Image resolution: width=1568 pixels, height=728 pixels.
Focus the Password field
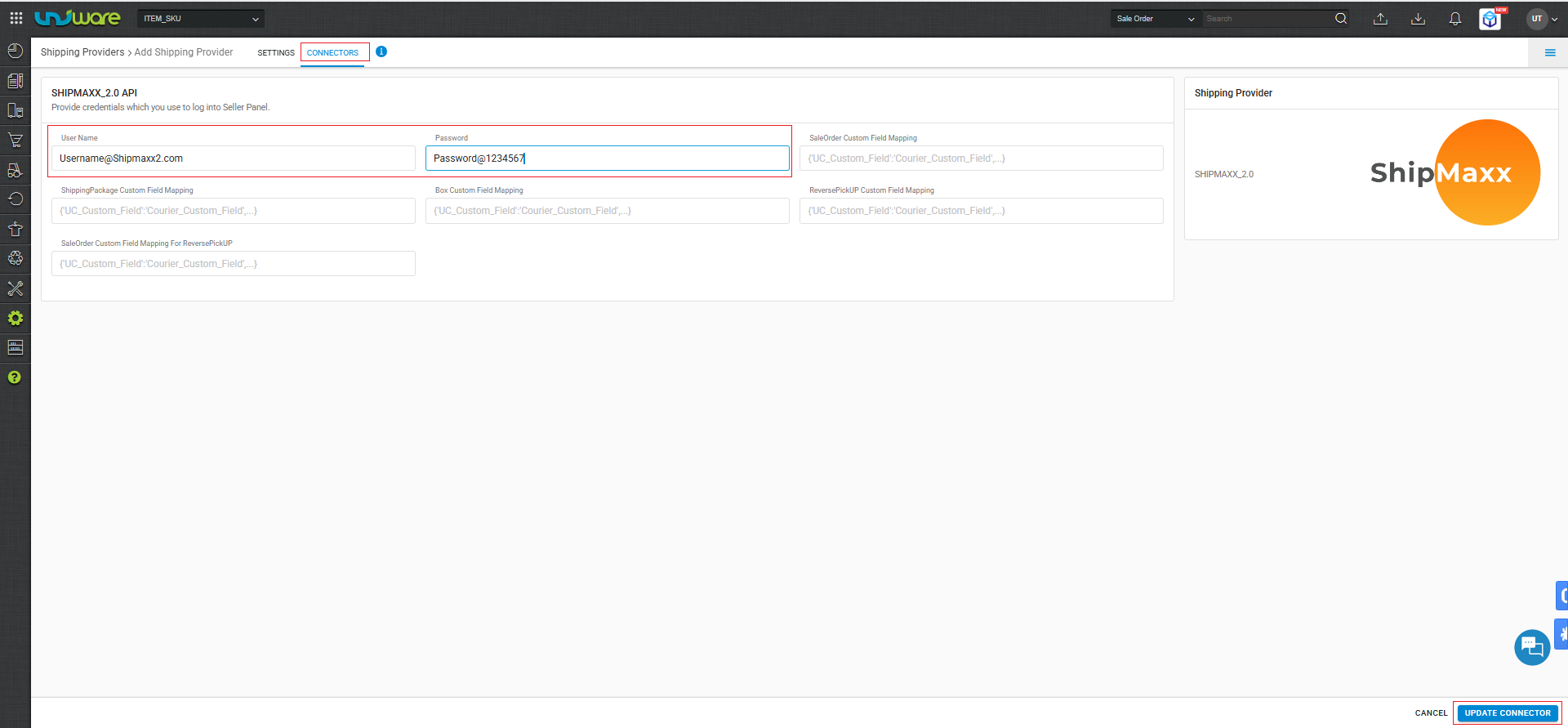[608, 159]
